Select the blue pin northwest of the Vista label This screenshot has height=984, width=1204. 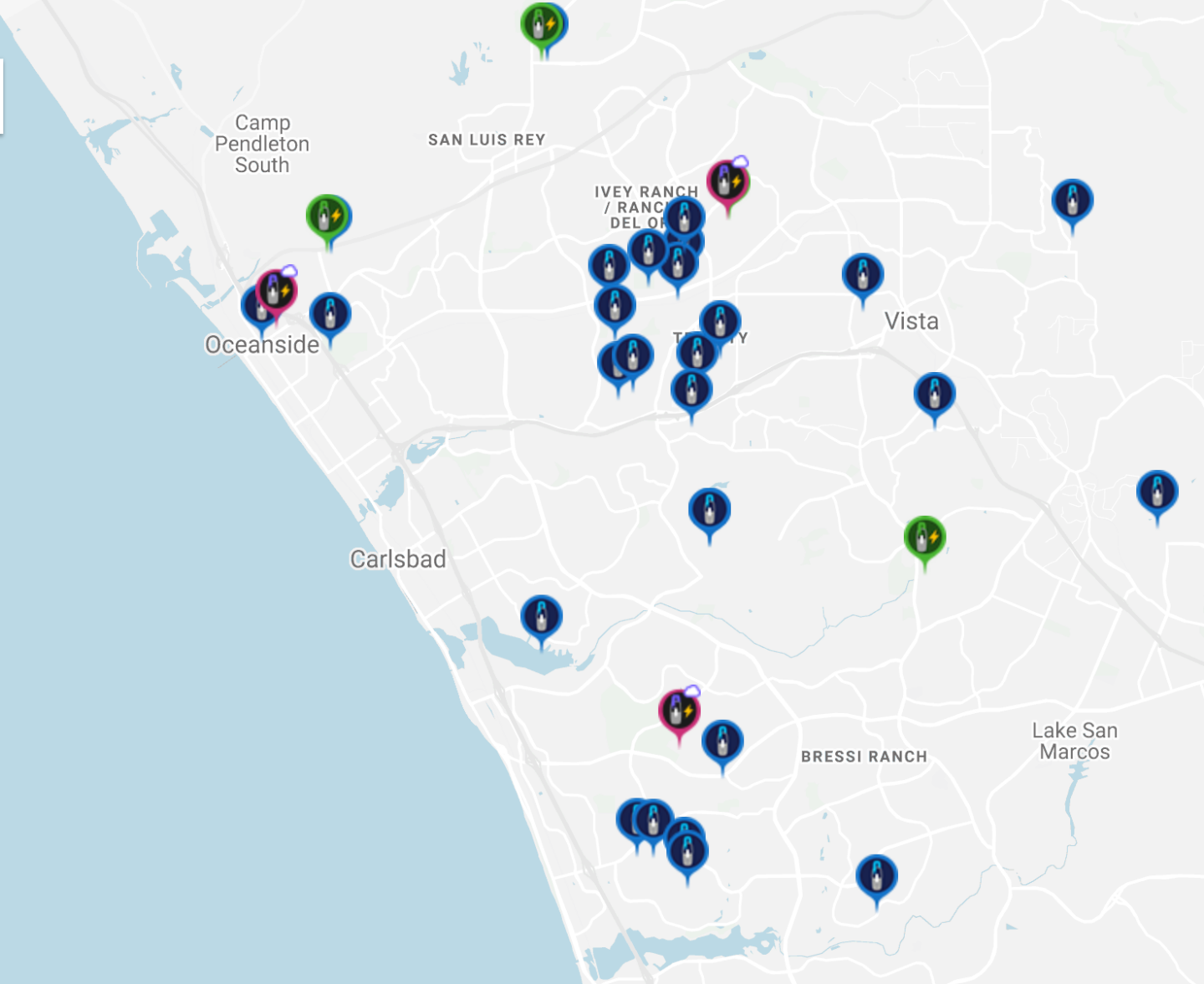click(x=863, y=275)
